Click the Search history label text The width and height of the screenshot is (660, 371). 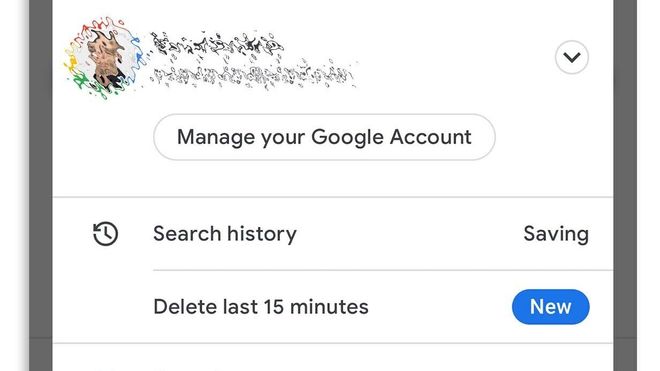point(225,234)
